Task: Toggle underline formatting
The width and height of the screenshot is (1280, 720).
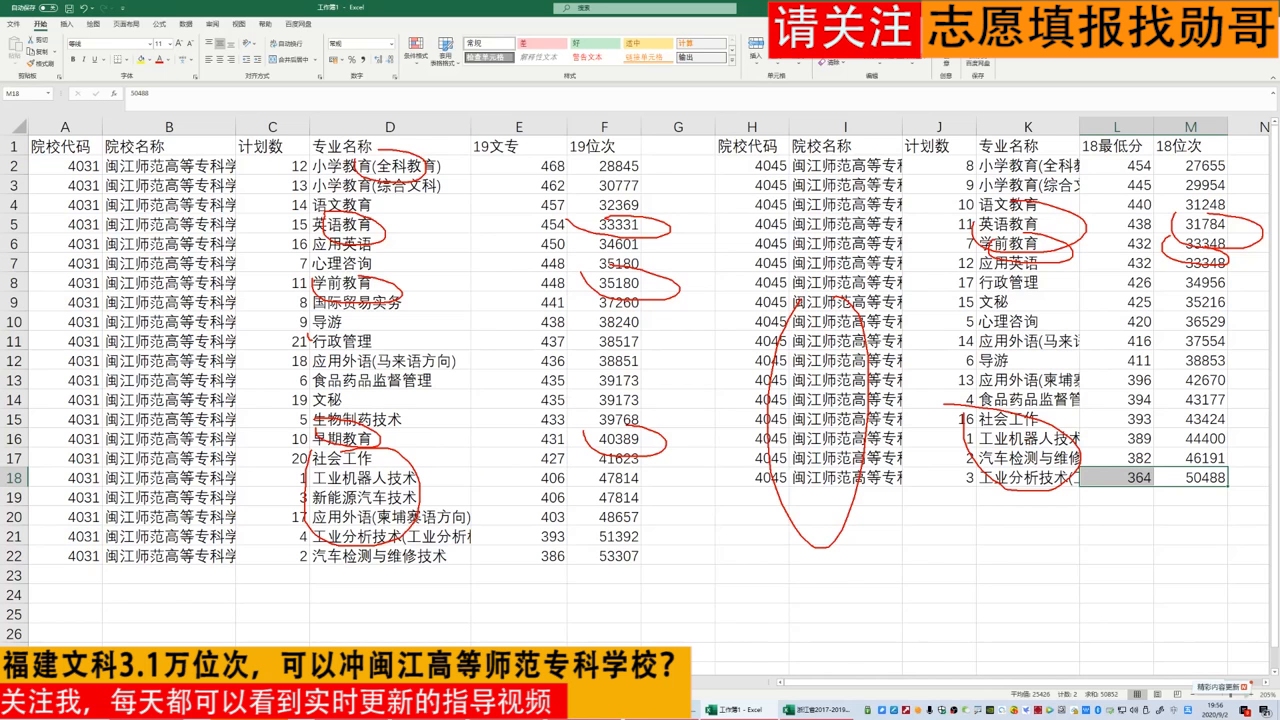Action: coord(94,59)
